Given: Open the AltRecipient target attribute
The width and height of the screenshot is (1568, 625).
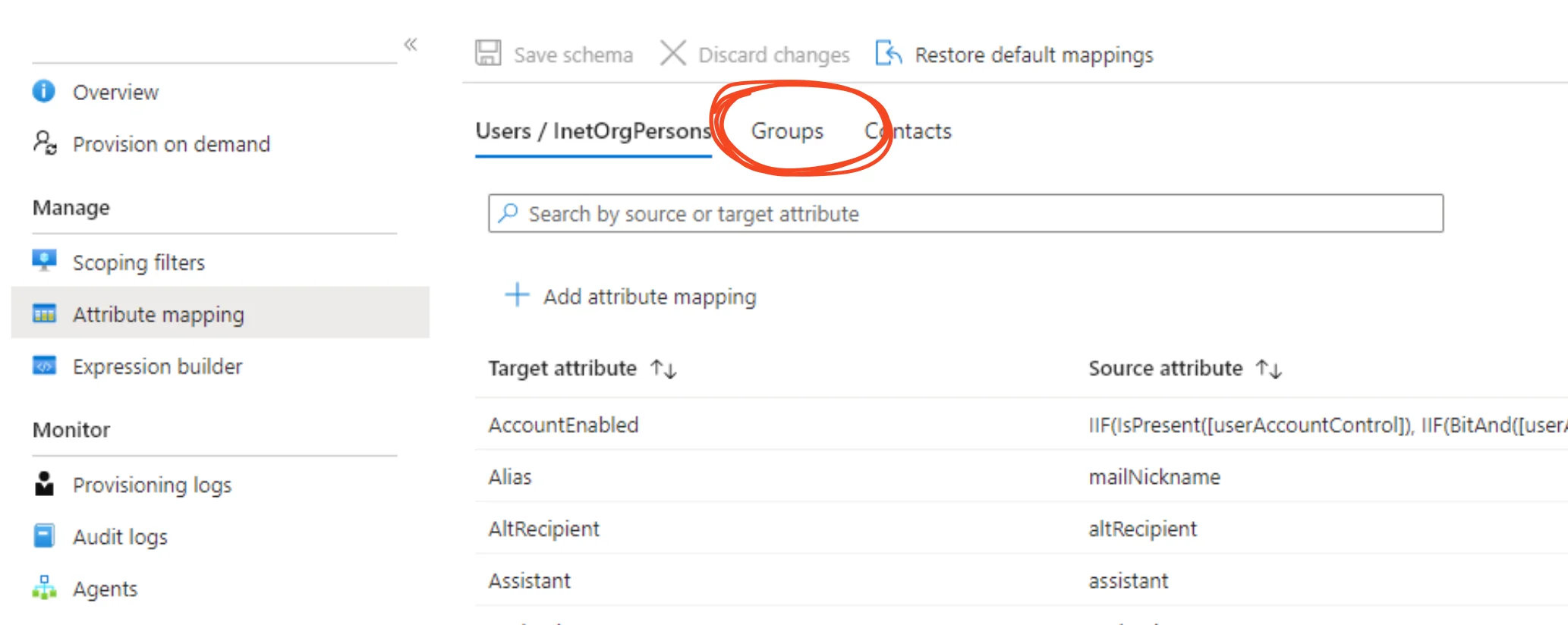Looking at the screenshot, I should tap(543, 529).
